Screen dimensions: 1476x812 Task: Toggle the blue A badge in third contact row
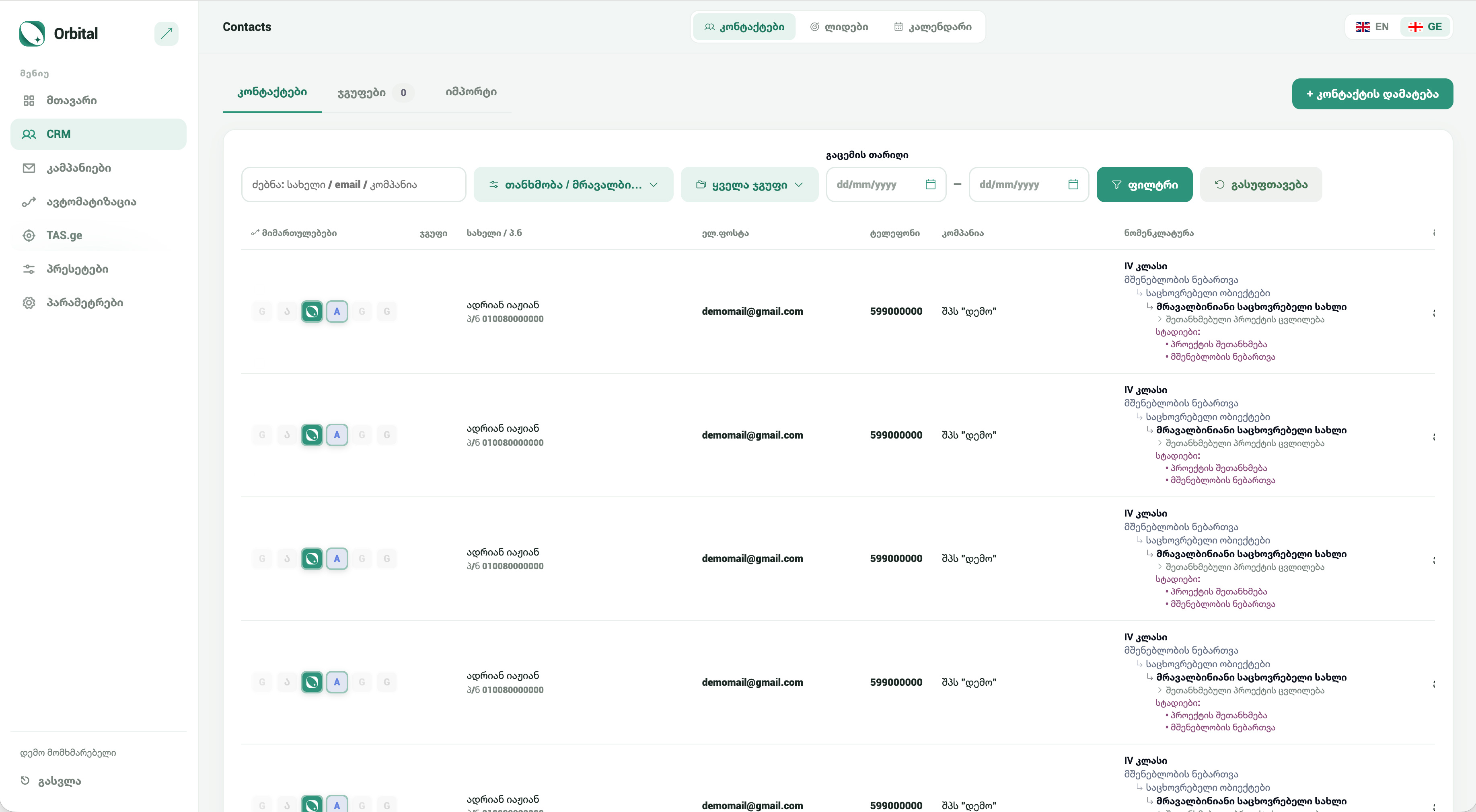337,558
